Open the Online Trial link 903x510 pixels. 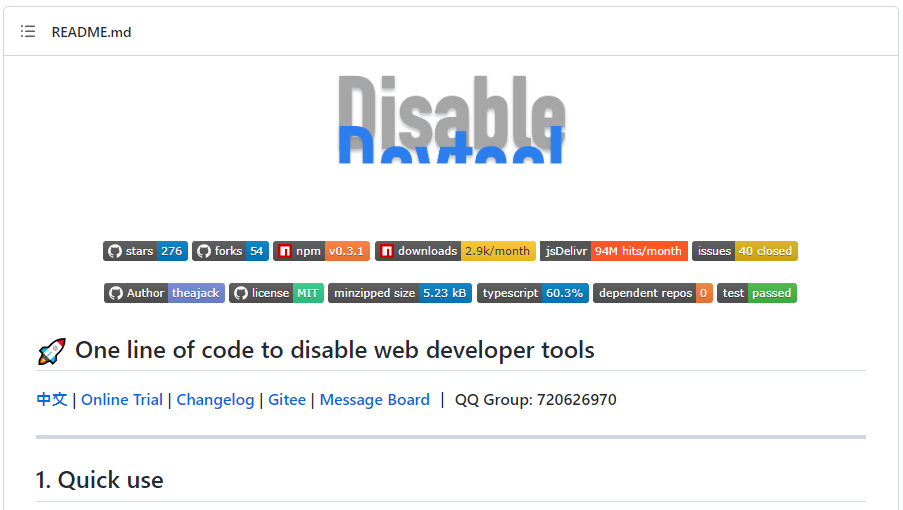[122, 399]
